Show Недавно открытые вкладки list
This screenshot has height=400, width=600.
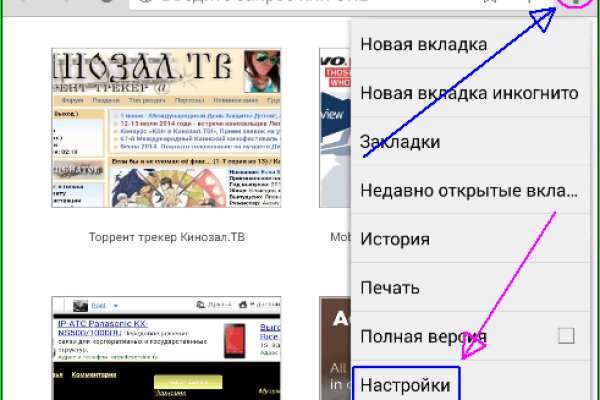[468, 191]
